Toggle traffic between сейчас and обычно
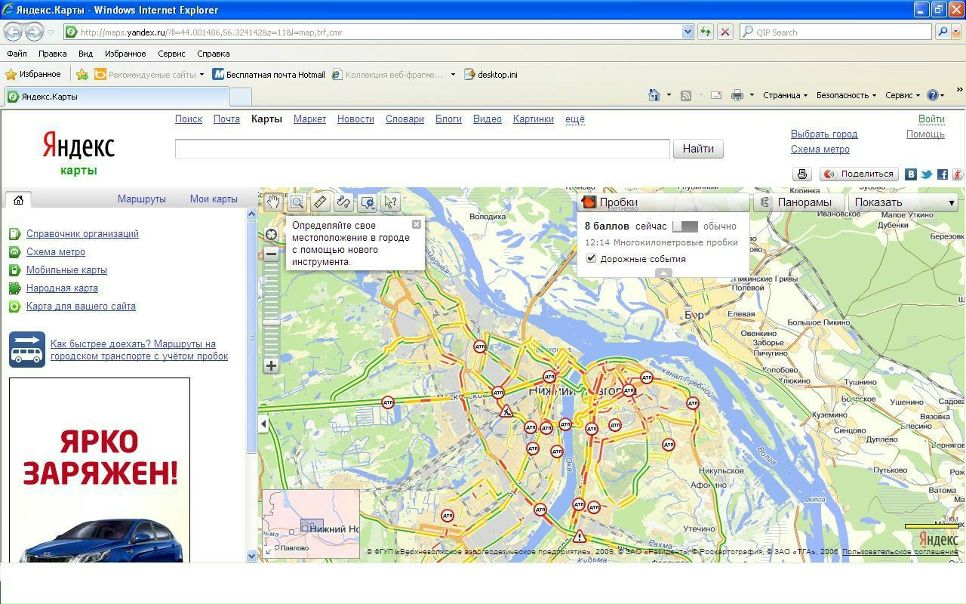Image resolution: width=966 pixels, height=604 pixels. [x=684, y=227]
